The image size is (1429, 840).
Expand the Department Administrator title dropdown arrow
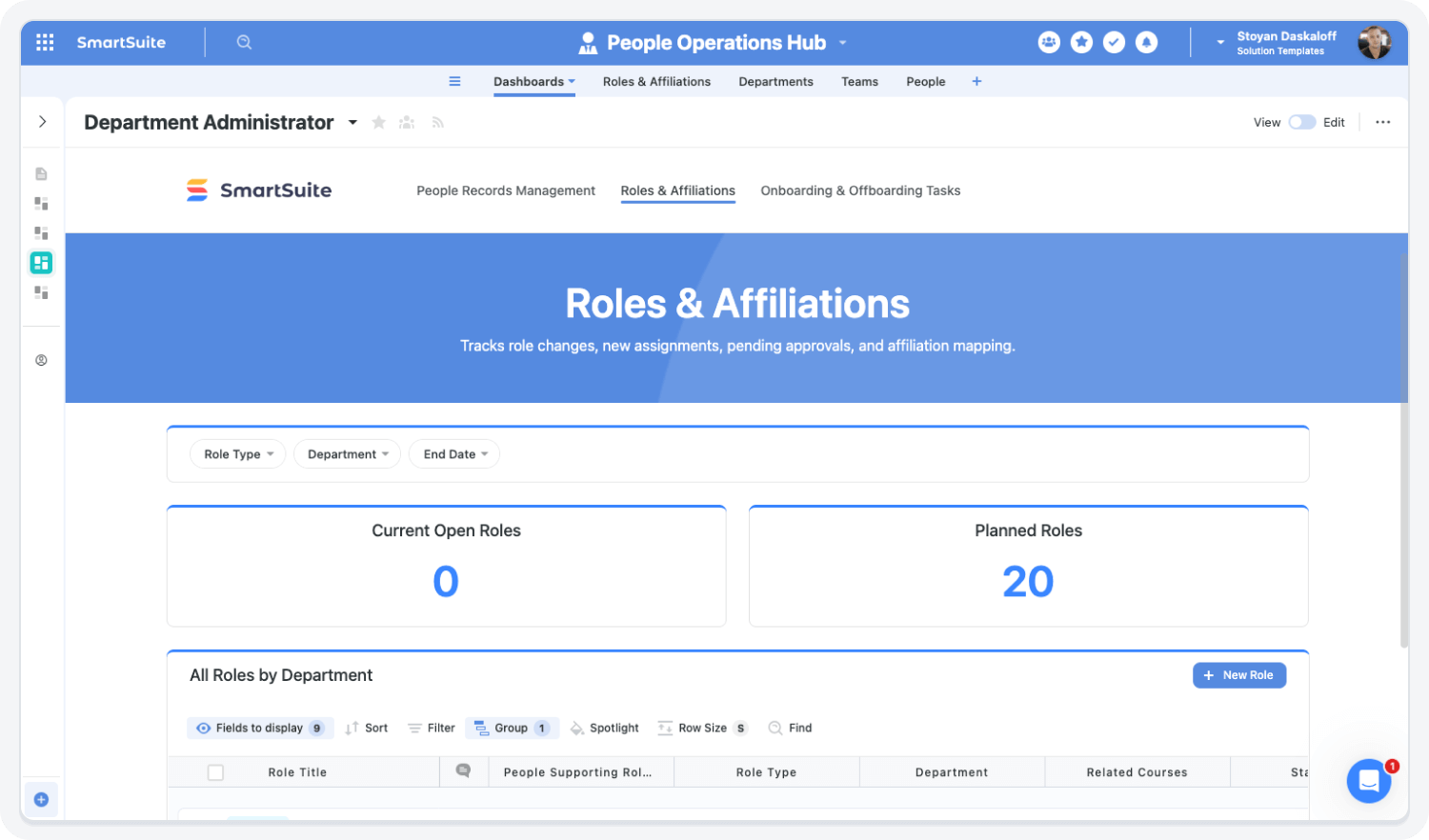pos(352,122)
